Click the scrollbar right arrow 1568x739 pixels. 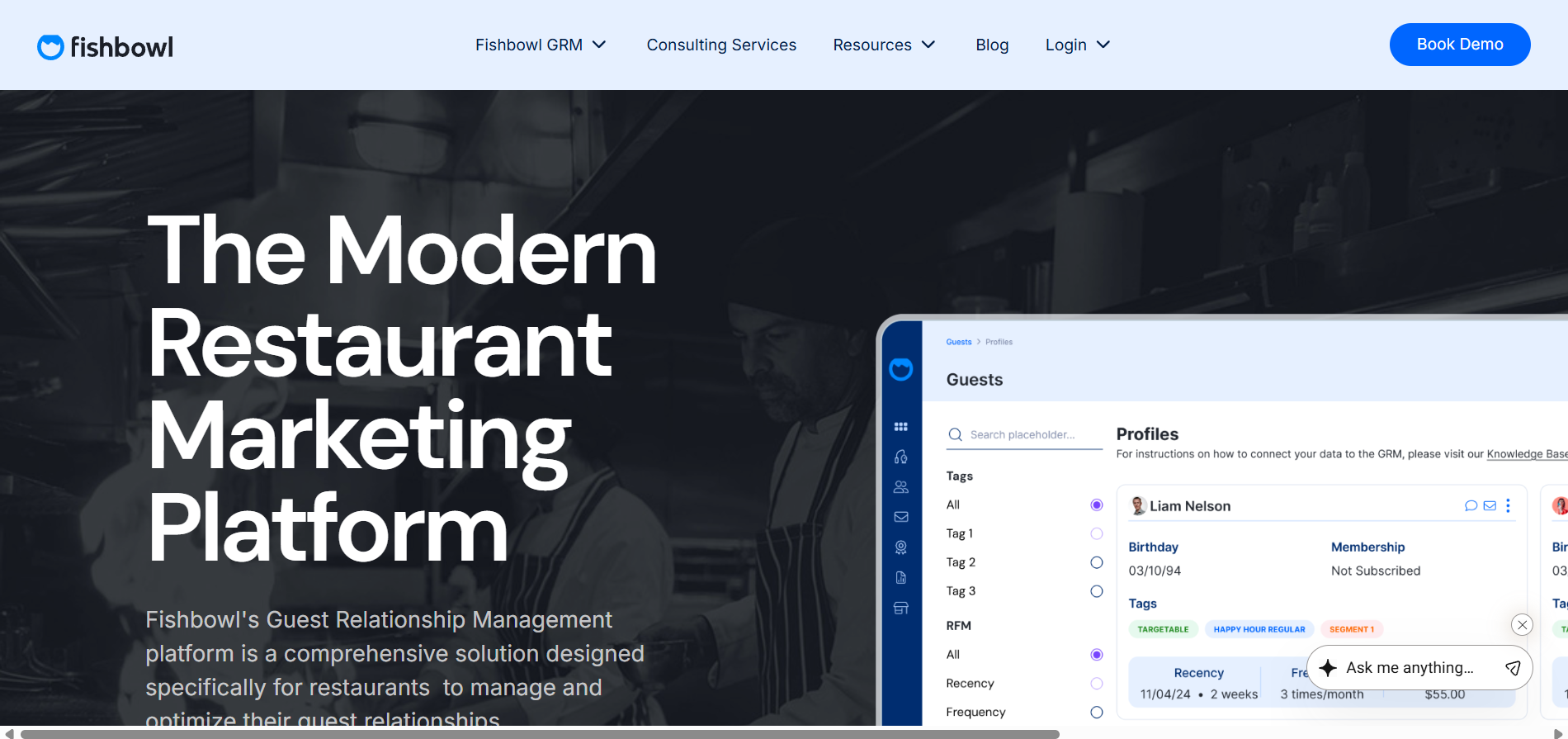pyautogui.click(x=1559, y=733)
